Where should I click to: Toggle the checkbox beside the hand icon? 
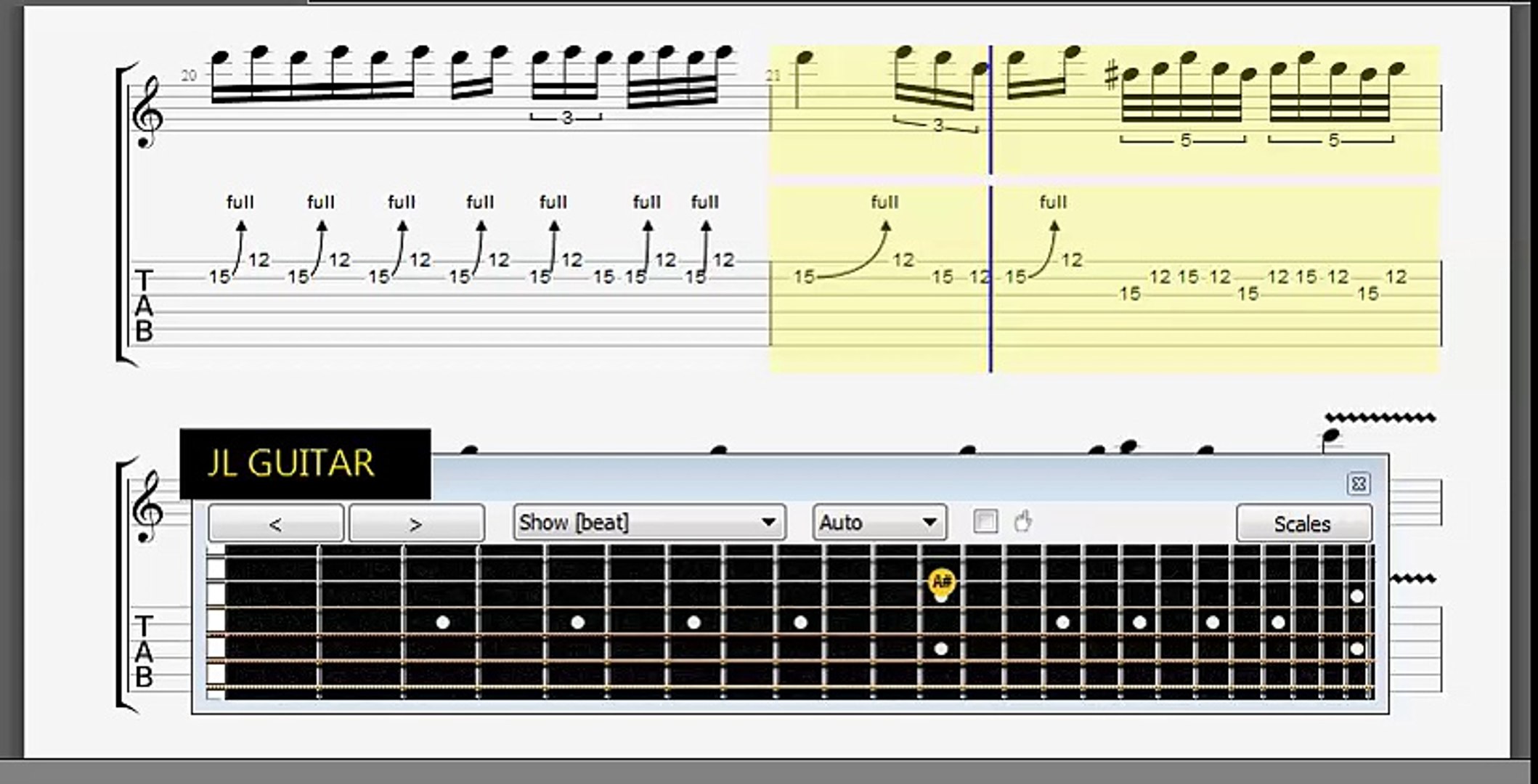(985, 521)
